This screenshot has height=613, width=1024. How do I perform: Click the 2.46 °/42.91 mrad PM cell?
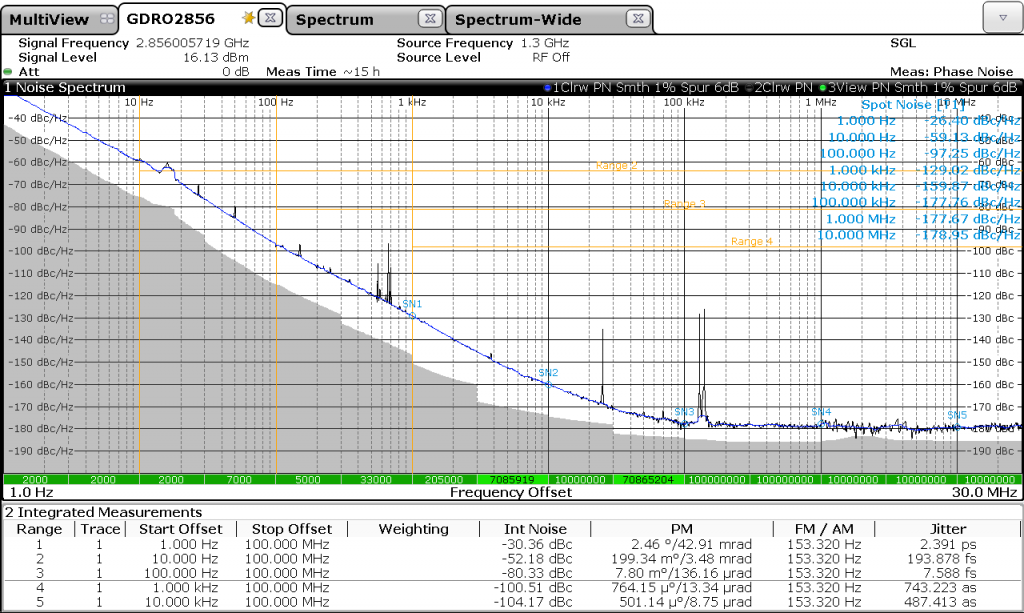point(692,544)
